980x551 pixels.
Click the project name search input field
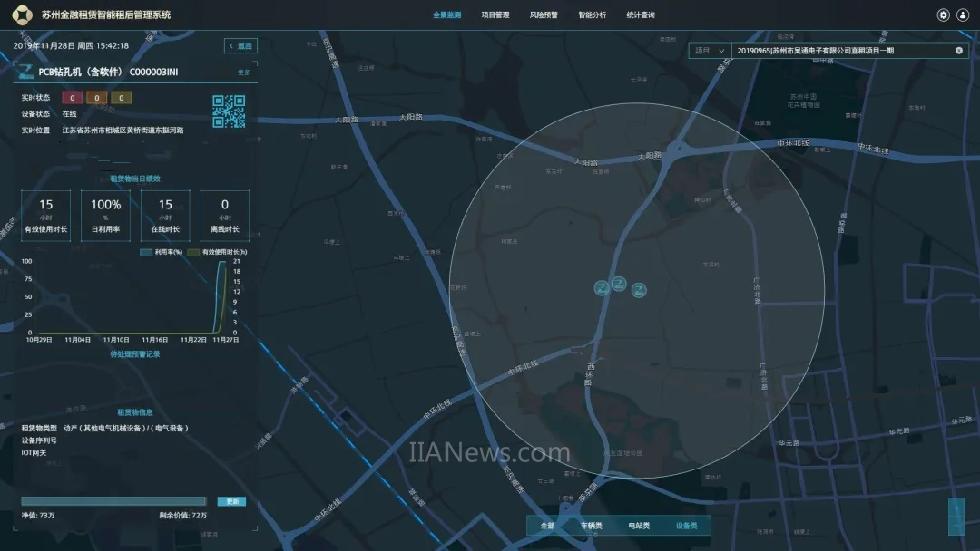[x=840, y=50]
